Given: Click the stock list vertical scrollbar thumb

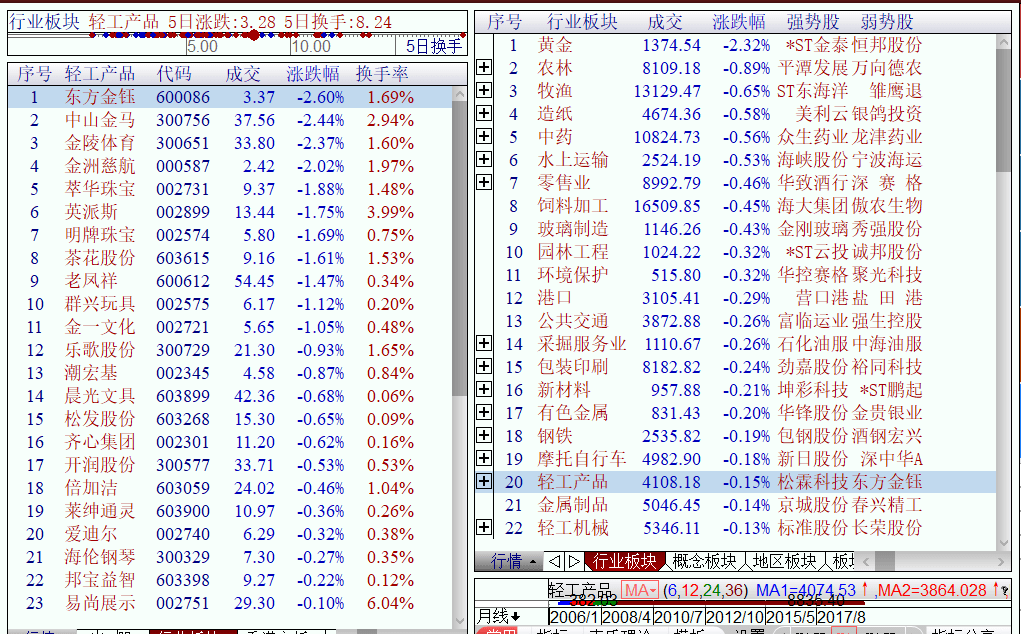Looking at the screenshot, I should click(x=460, y=247).
